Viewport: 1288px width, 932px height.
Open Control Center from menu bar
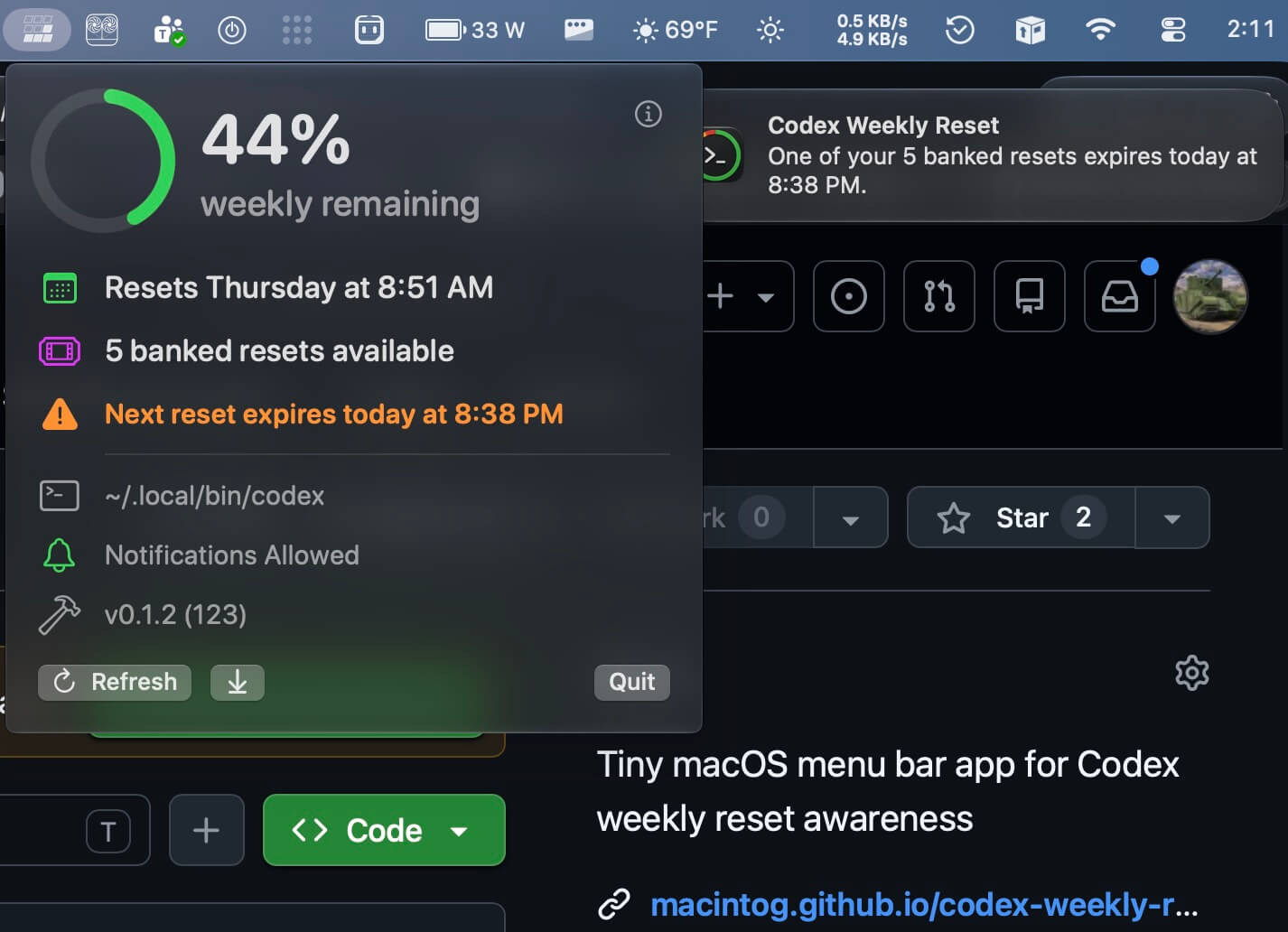tap(1173, 30)
